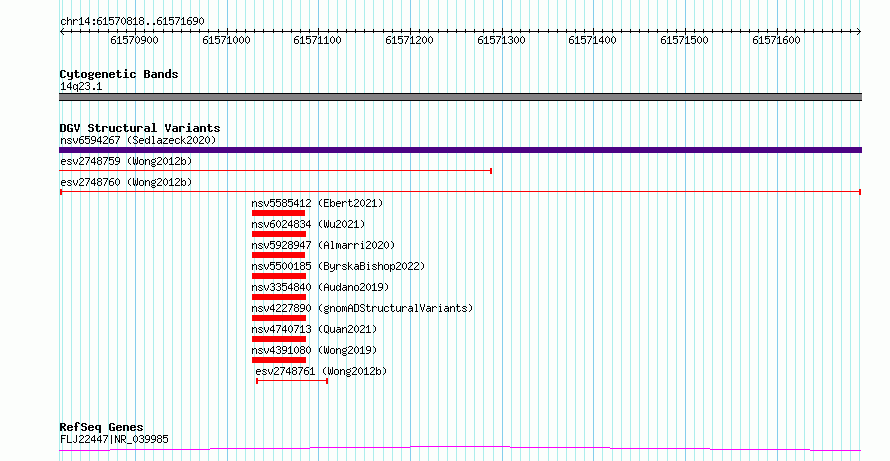Open nsv4227890 (gnomADStructuralVariants) variant label
890x461 pixels.
(362, 308)
